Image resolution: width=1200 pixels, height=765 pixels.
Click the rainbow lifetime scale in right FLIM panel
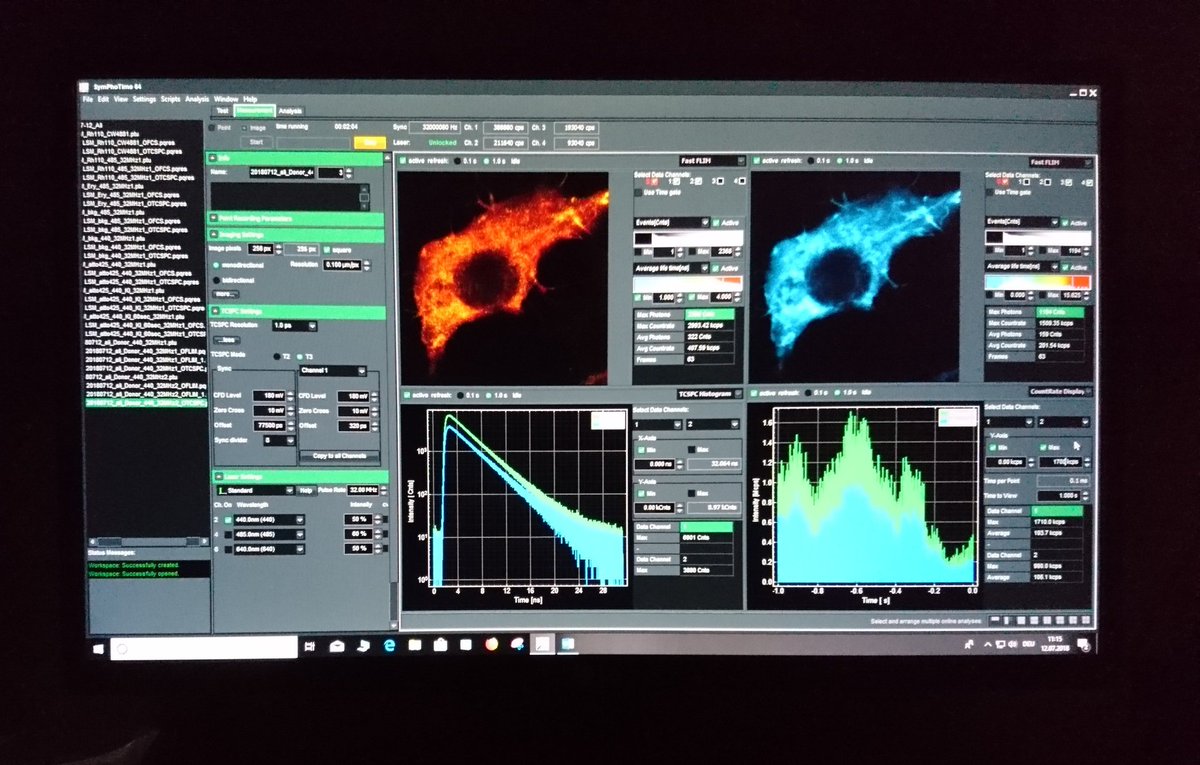[1039, 283]
